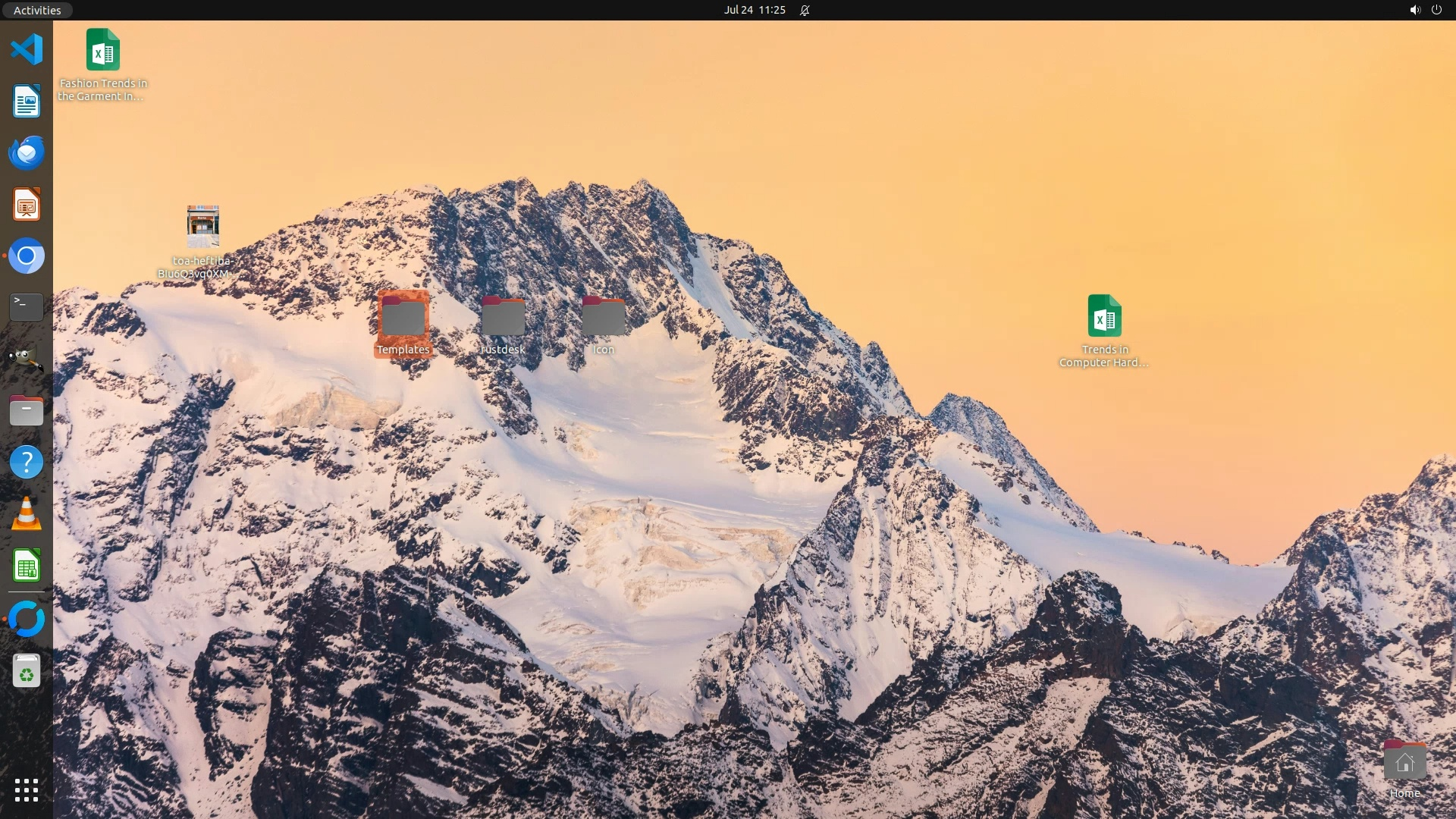Image resolution: width=1456 pixels, height=819 pixels.
Task: Open Chromium browser from dock
Action: (x=27, y=256)
